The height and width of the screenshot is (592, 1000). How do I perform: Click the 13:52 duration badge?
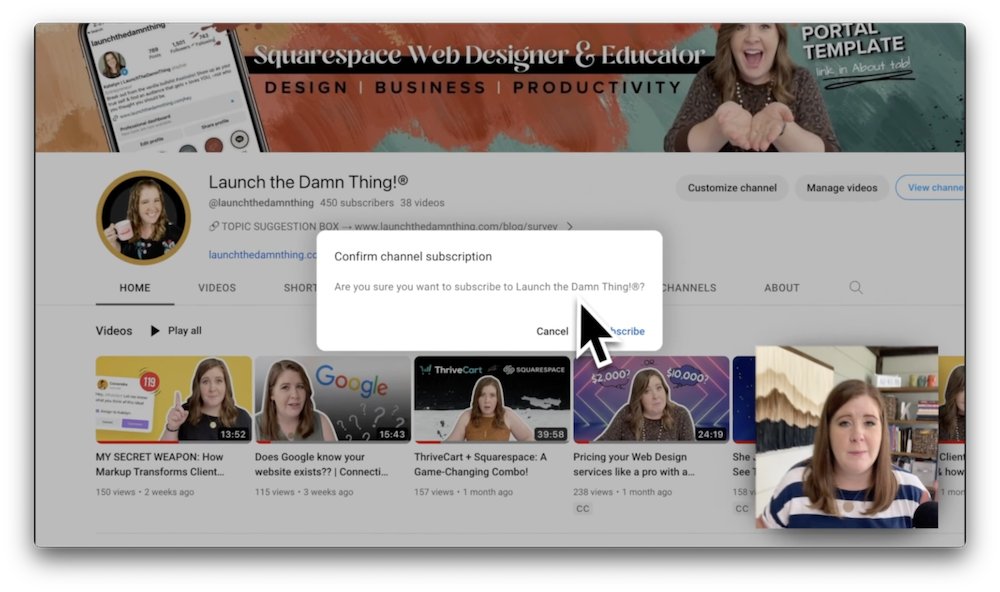pos(233,434)
